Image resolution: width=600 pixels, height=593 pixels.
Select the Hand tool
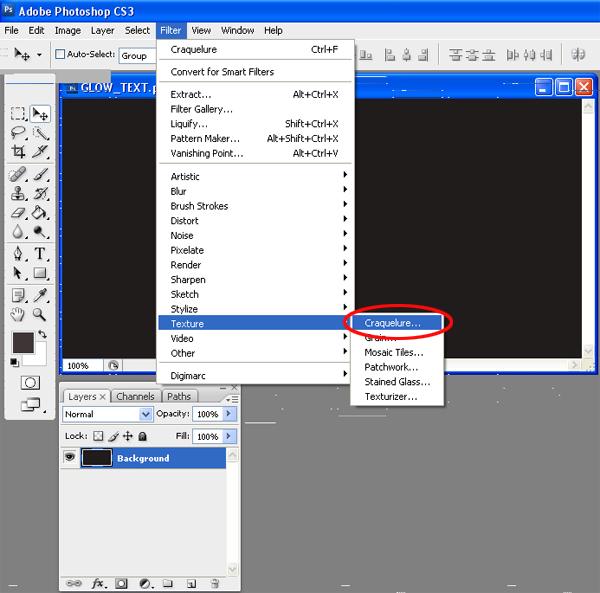tap(18, 314)
